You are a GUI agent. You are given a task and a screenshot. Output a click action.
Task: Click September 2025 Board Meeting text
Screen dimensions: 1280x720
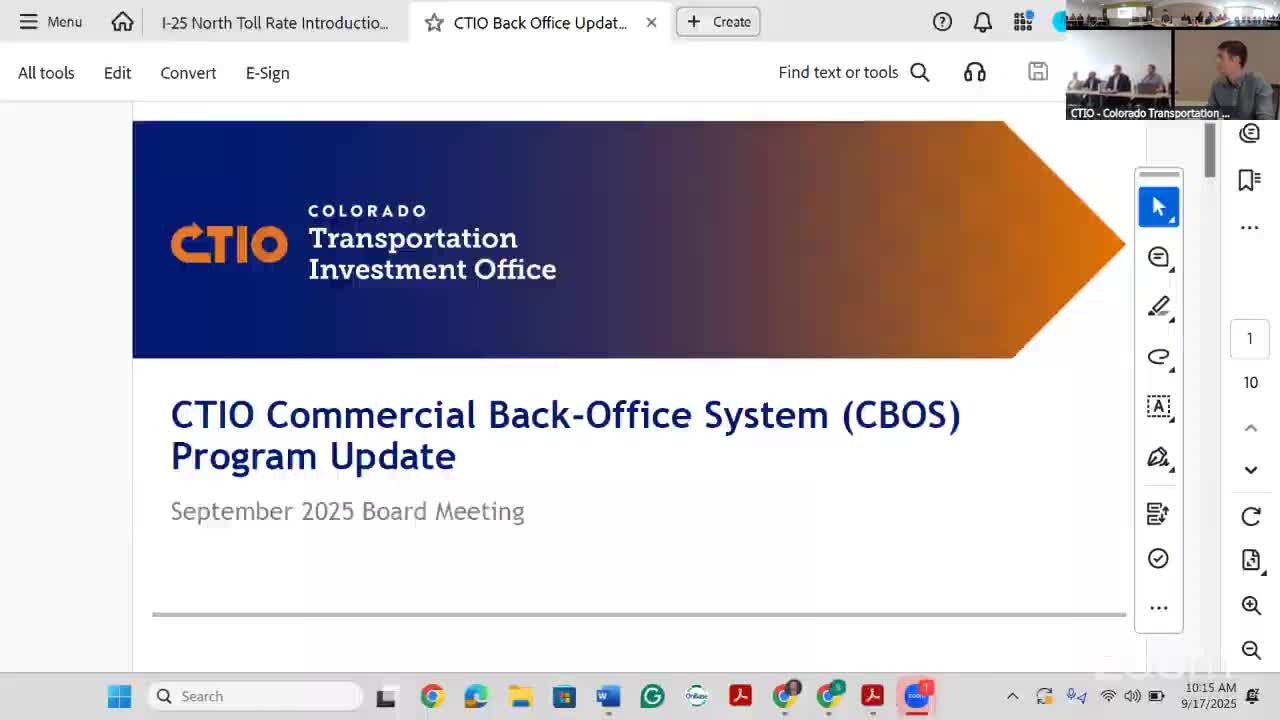347,511
